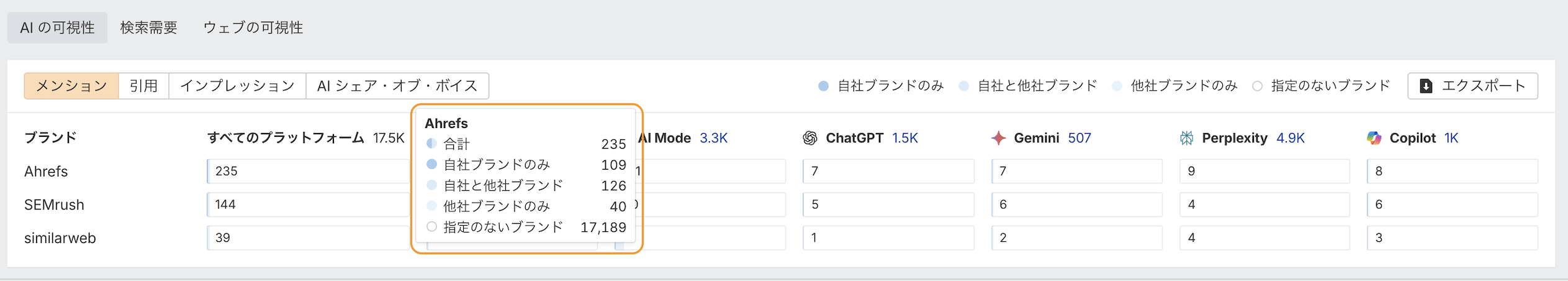Screen dimensions: 1568x281
Task: Click the export download icon
Action: 1426,86
